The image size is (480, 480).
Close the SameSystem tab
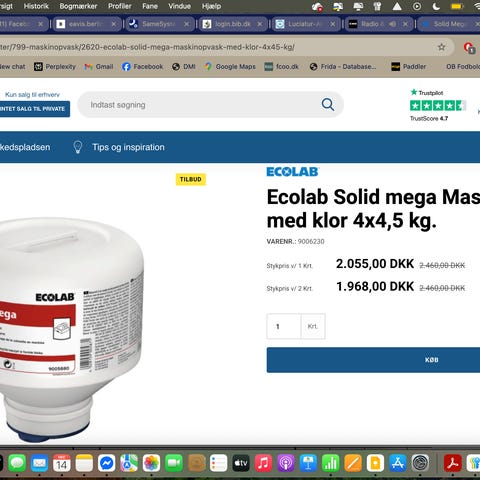pos(187,24)
